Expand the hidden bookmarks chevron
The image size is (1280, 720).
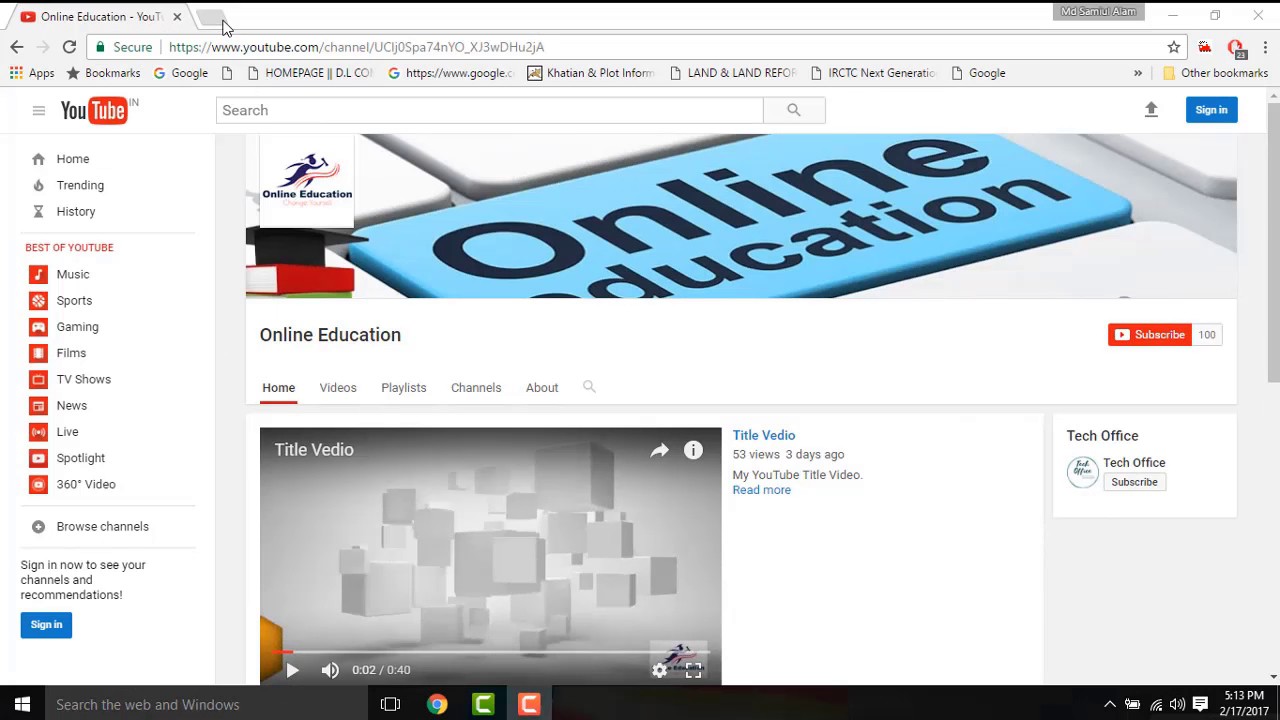1137,73
